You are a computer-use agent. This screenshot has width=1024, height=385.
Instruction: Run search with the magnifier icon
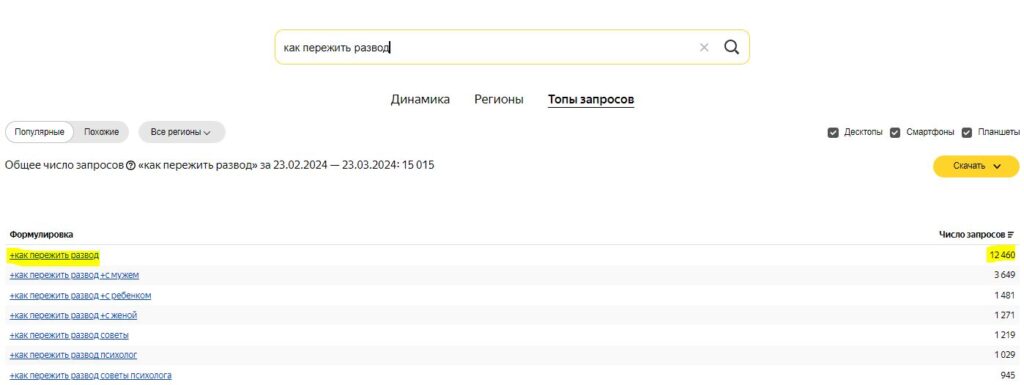[x=731, y=47]
